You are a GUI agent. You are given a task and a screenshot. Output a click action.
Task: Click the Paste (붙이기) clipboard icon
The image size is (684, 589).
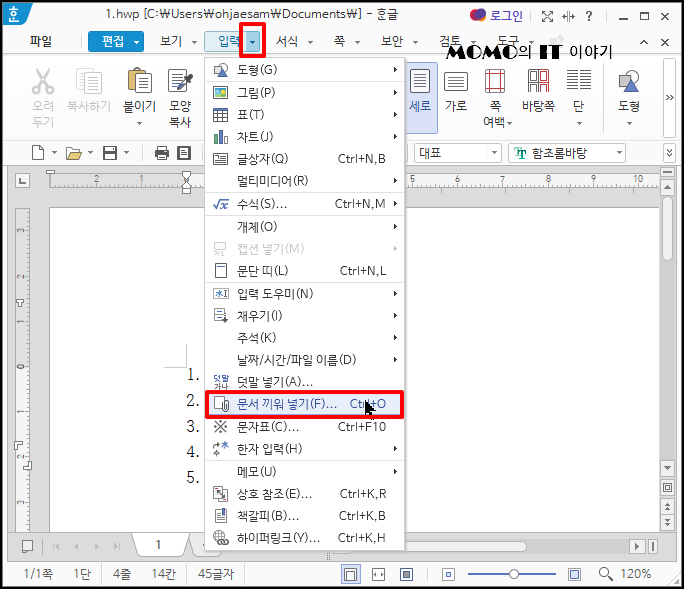(x=140, y=81)
